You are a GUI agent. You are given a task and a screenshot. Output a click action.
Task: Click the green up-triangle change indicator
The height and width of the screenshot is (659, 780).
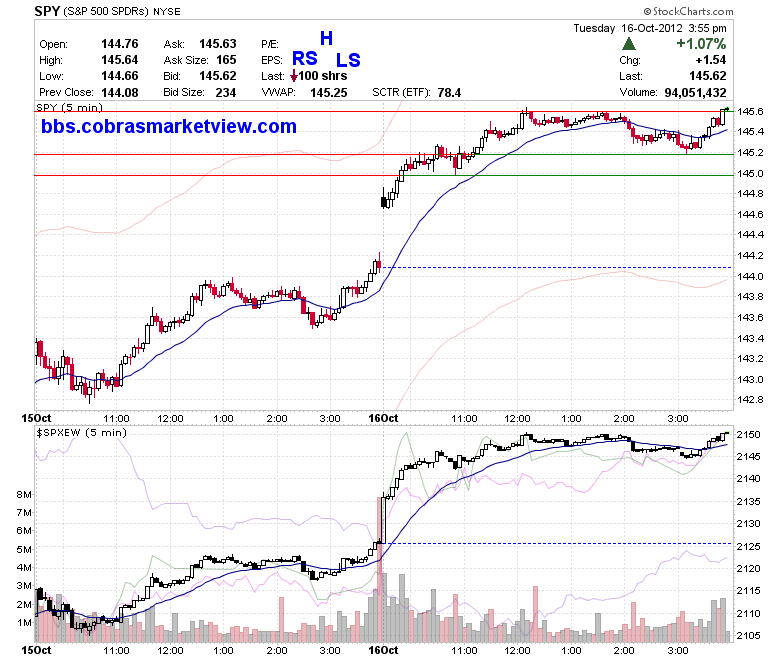click(629, 44)
